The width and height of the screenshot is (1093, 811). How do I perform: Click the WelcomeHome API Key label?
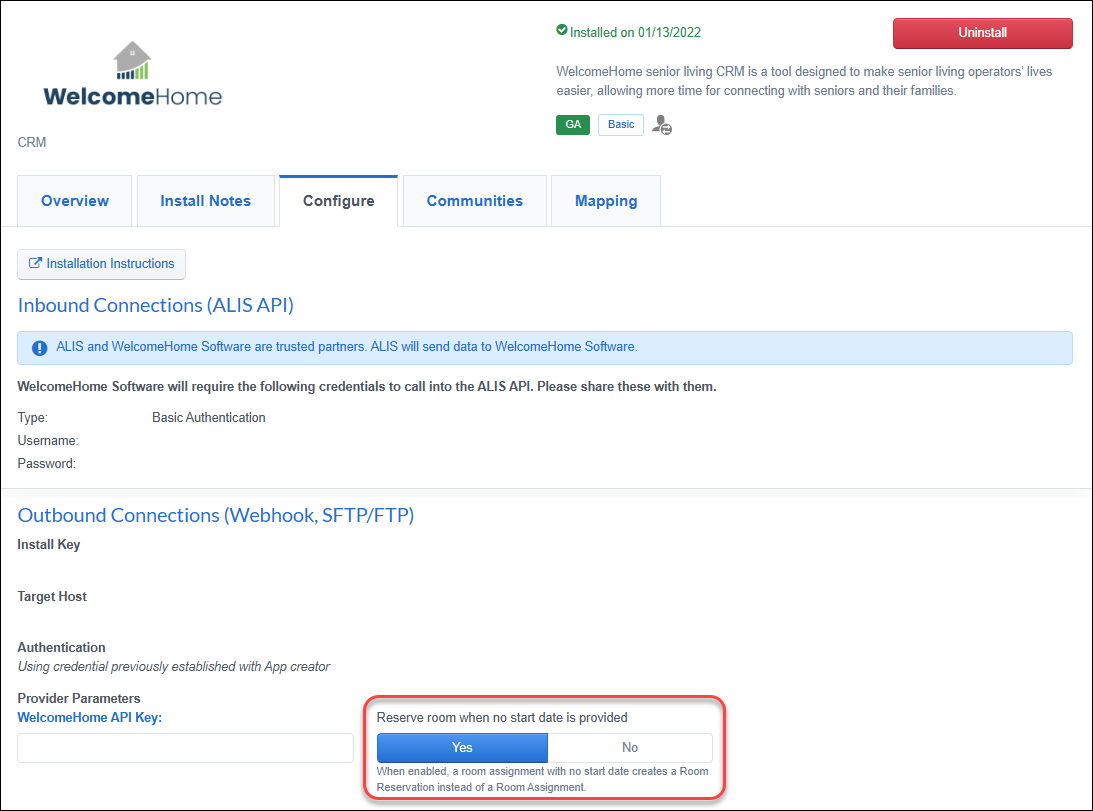click(x=89, y=718)
